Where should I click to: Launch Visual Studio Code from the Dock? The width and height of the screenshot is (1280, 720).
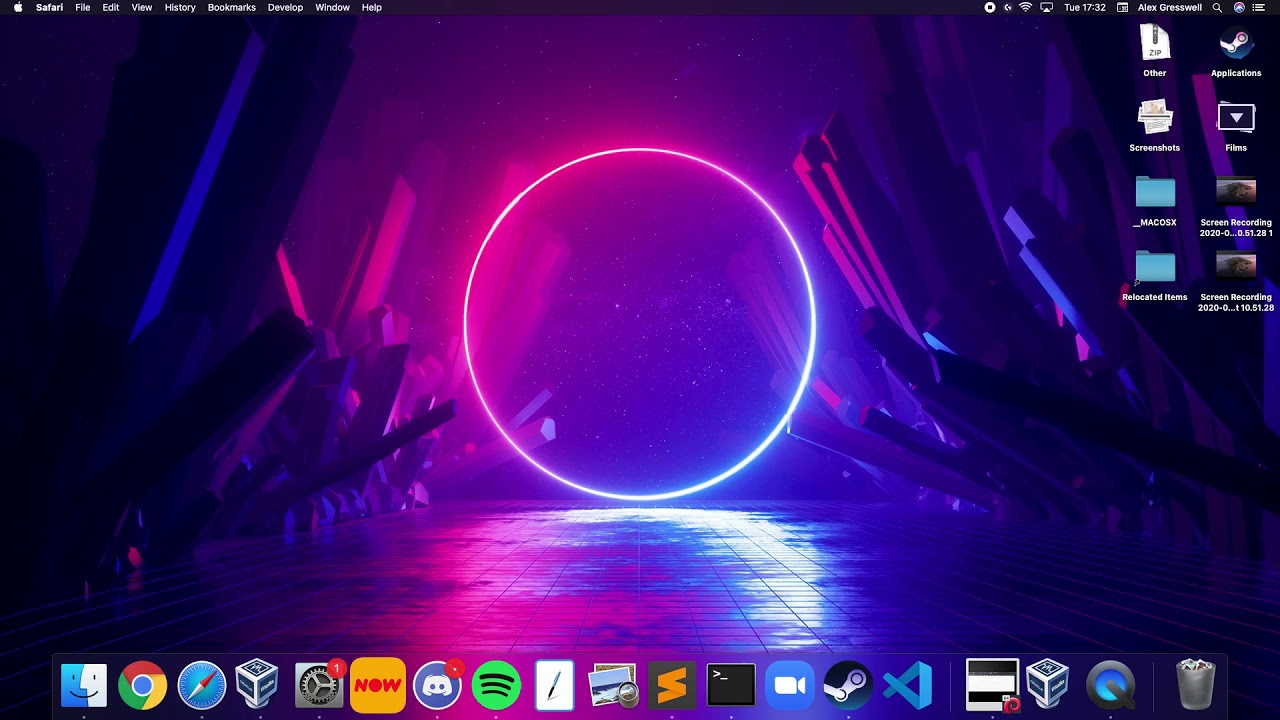click(907, 685)
